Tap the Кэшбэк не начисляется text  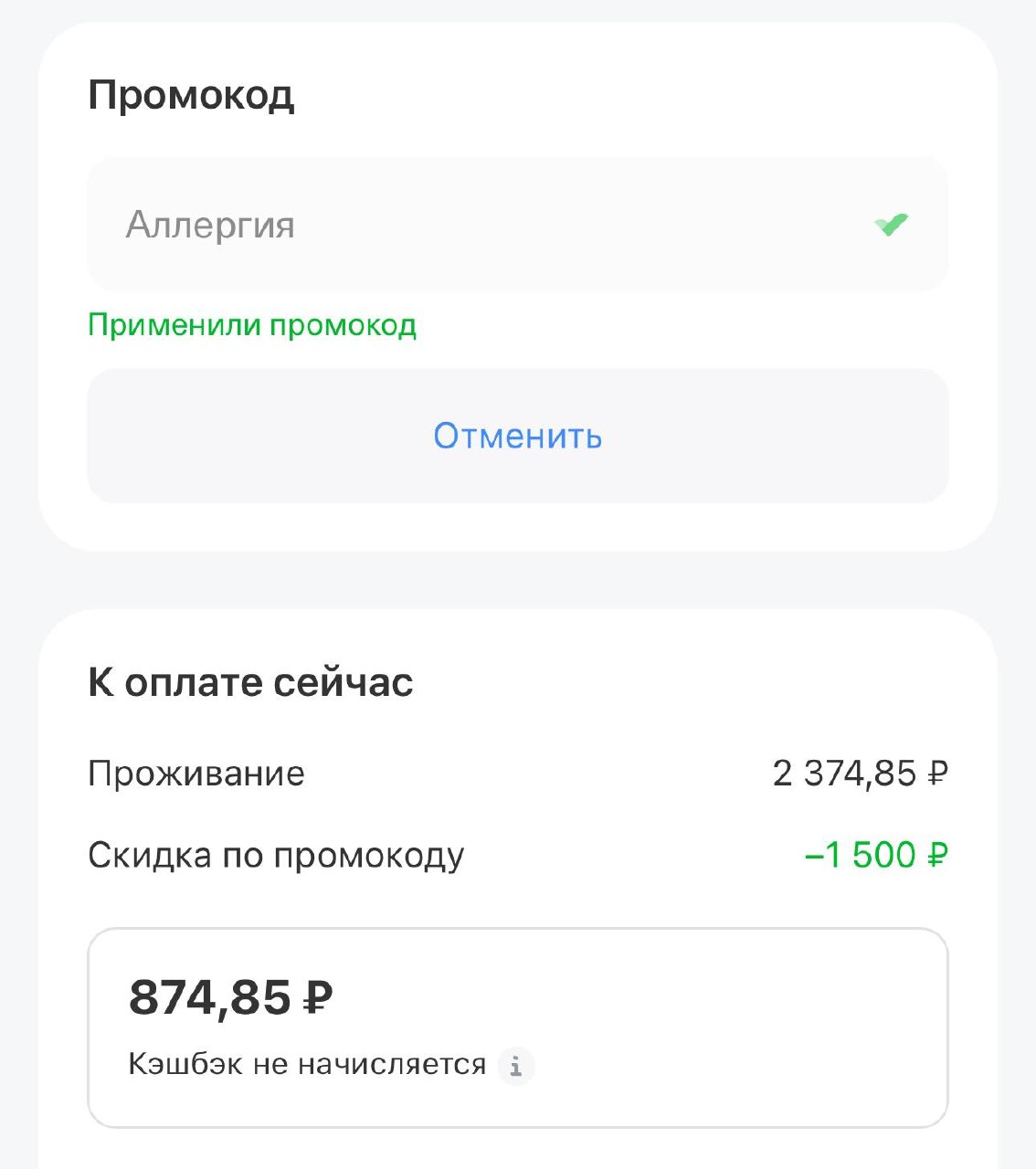click(307, 1065)
